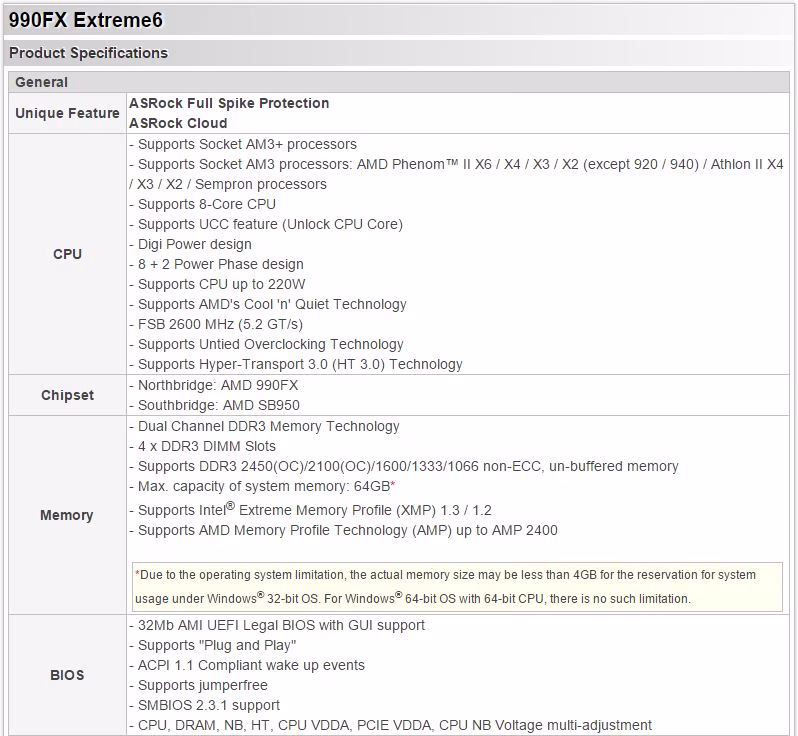Click '32Mb AMI UEFI Legal BIOS' line
798x736 pixels.
coord(277,626)
